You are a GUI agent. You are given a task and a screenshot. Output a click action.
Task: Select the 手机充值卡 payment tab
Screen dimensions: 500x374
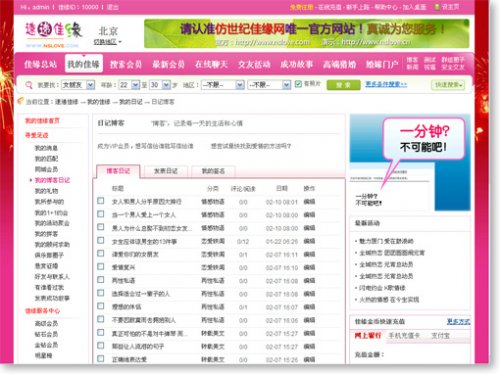click(x=404, y=336)
